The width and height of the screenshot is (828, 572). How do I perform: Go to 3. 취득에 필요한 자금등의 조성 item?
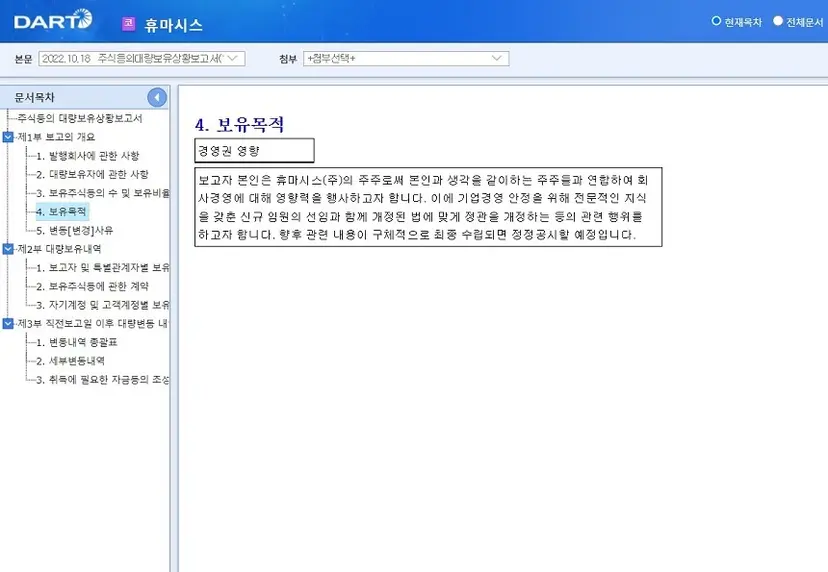[102, 379]
